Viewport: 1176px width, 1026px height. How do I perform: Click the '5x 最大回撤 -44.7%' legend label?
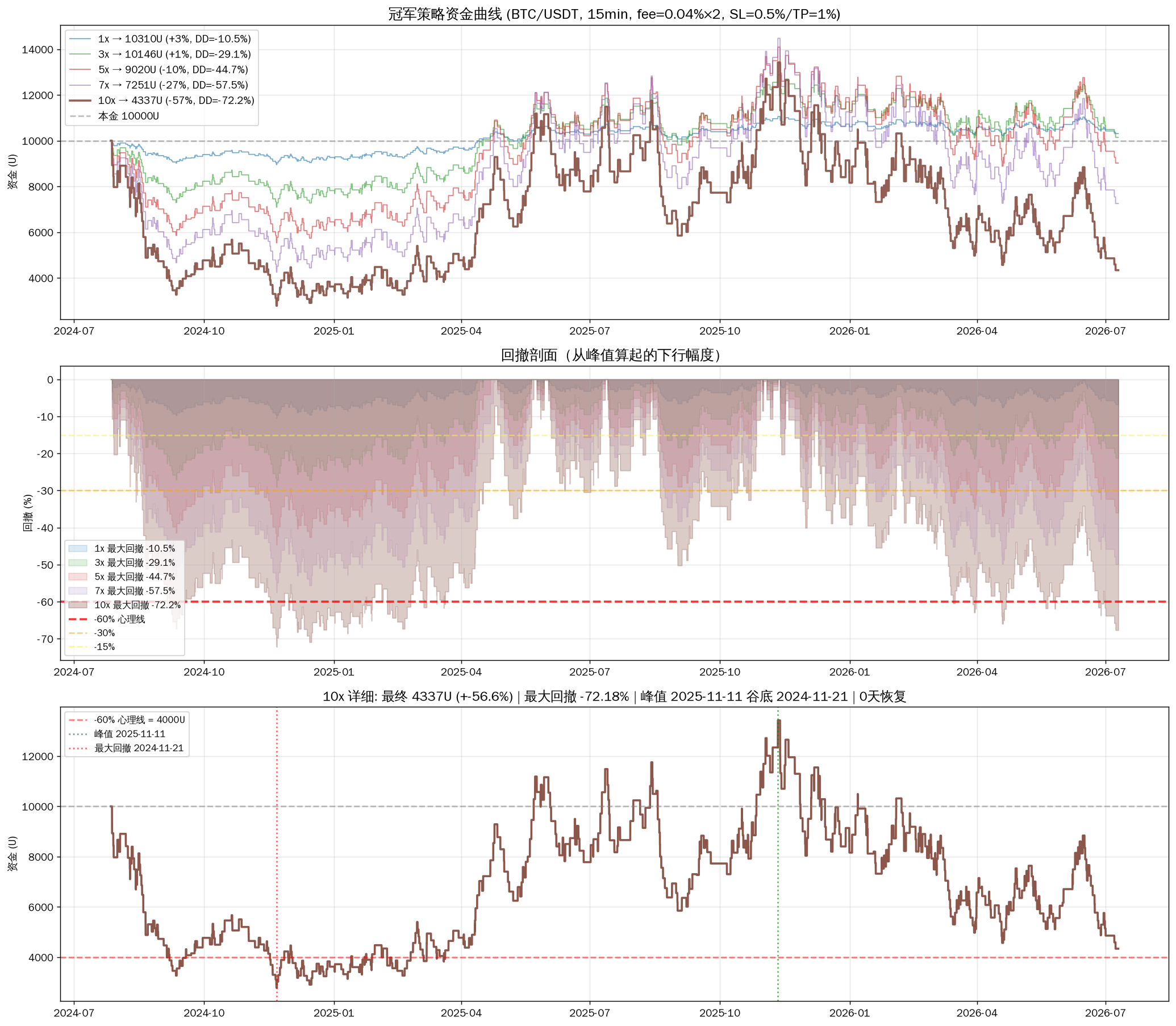click(x=135, y=577)
